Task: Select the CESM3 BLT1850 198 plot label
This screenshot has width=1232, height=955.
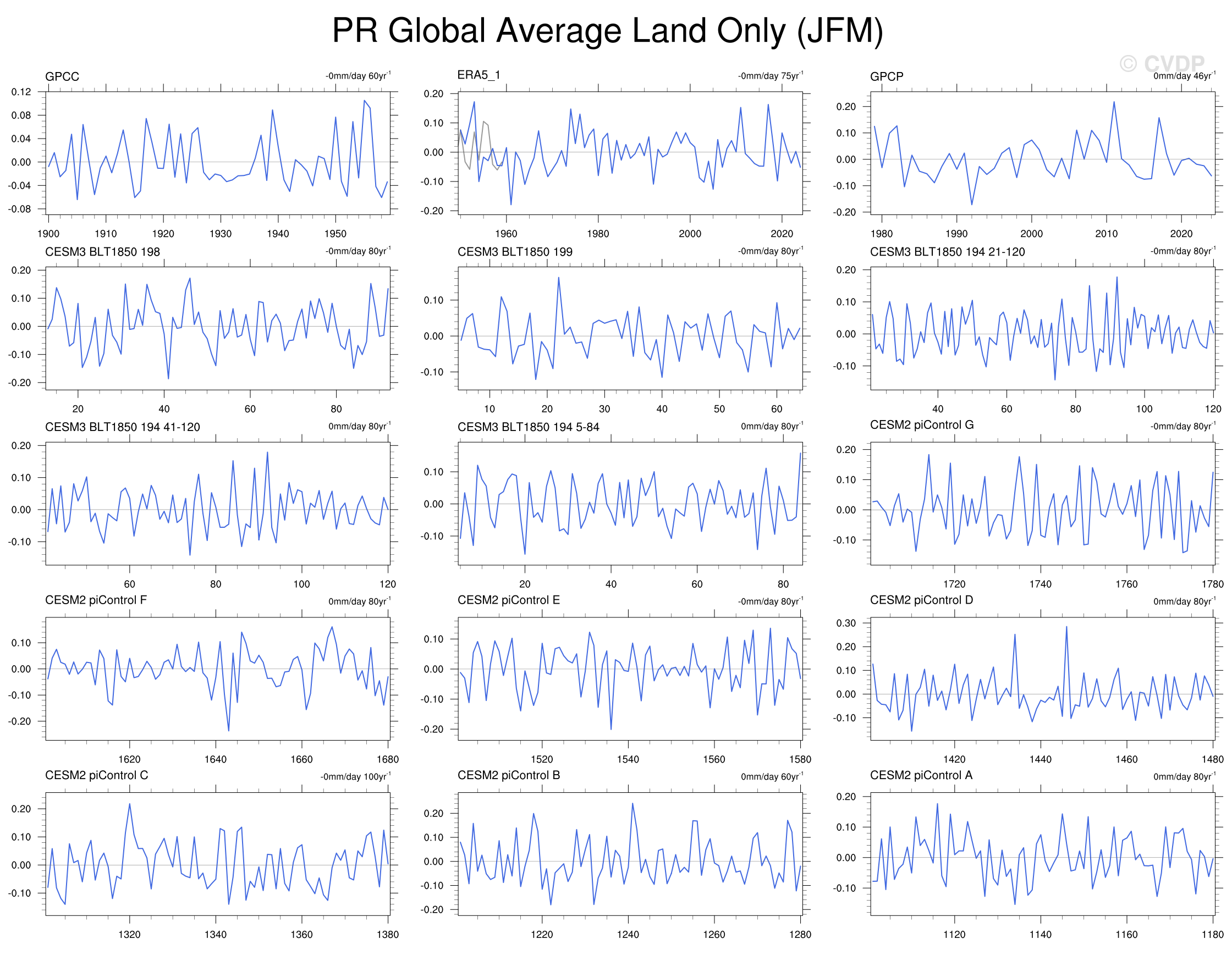Action: pyautogui.click(x=102, y=252)
